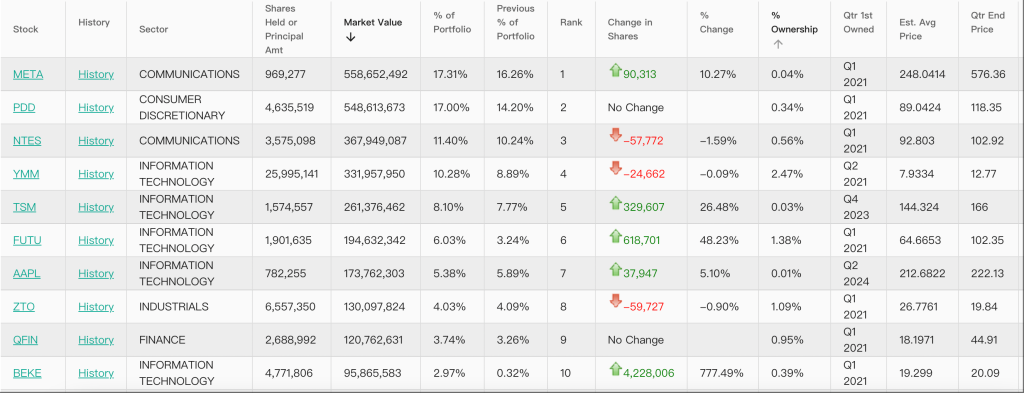The width and height of the screenshot is (1024, 393).
Task: Click red down arrow in ZTO row
Action: tap(615, 302)
